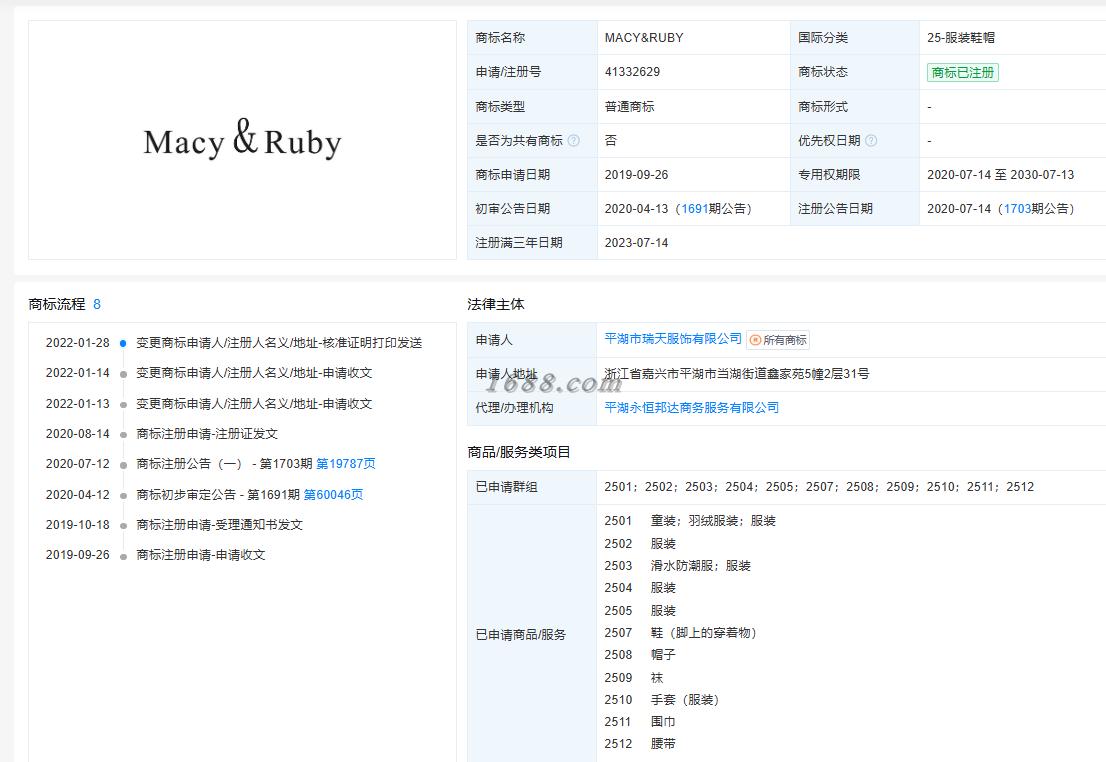The image size is (1106, 762).
Task: Click goods row 2510 手套（服装）
Action: (x=662, y=700)
